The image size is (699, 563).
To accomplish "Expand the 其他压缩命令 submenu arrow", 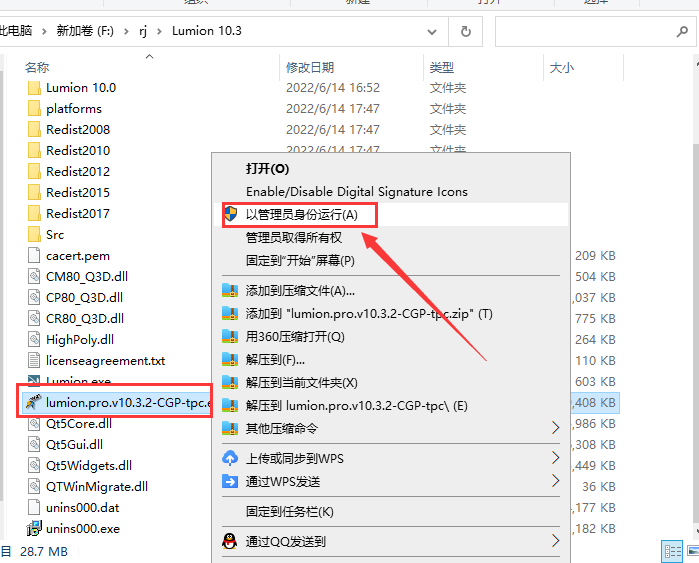I will [x=556, y=428].
